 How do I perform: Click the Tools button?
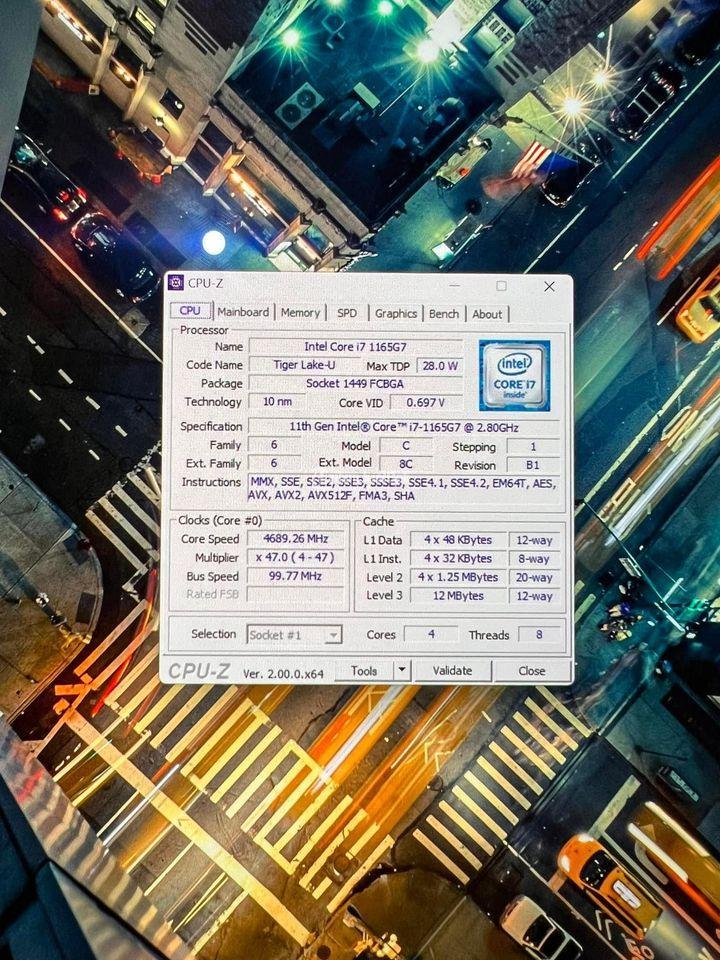click(364, 670)
